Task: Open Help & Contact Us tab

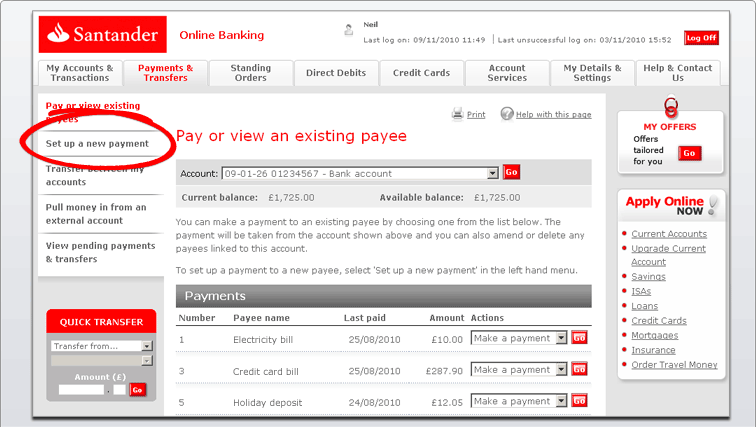Action: tap(678, 73)
